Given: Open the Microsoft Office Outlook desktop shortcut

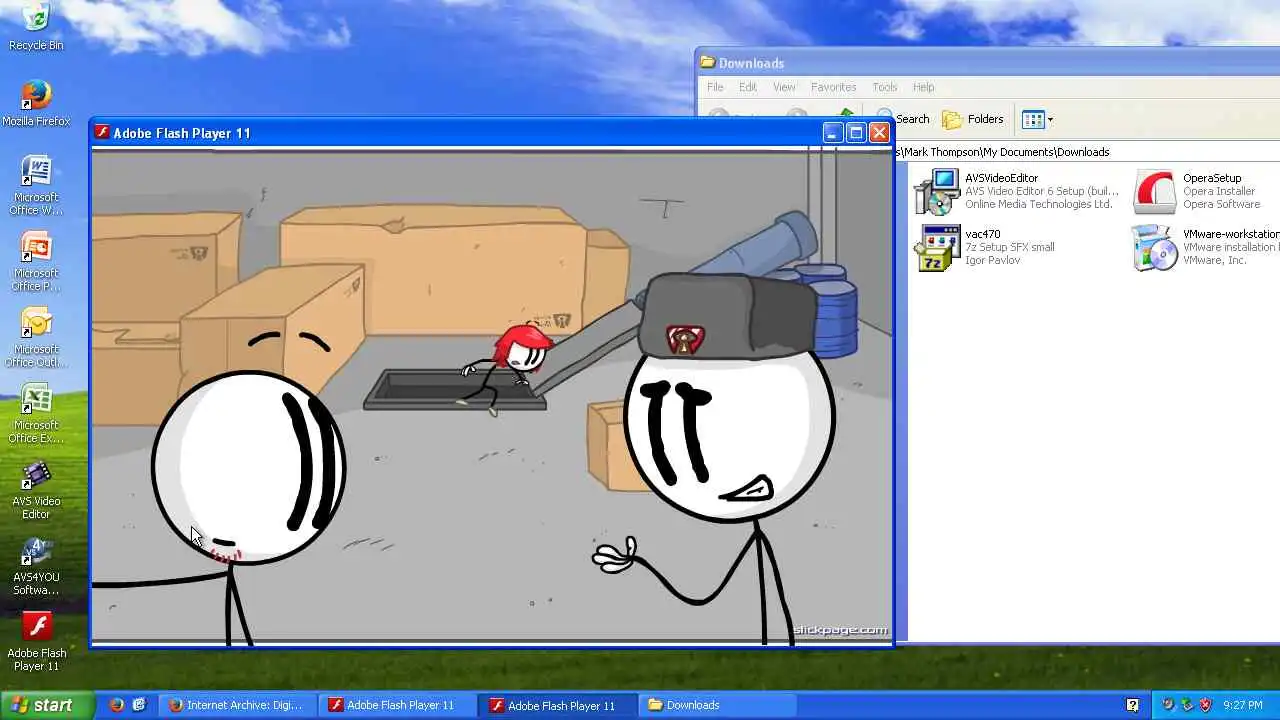Looking at the screenshot, I should pyautogui.click(x=36, y=338).
